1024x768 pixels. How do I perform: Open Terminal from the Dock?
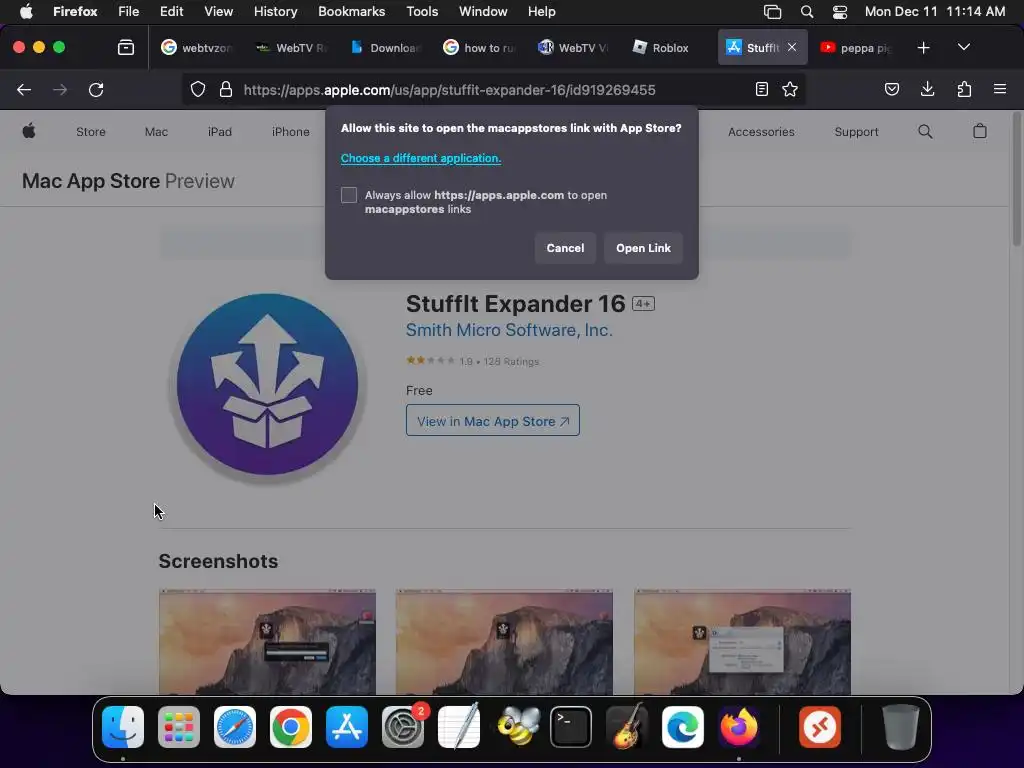pyautogui.click(x=571, y=727)
